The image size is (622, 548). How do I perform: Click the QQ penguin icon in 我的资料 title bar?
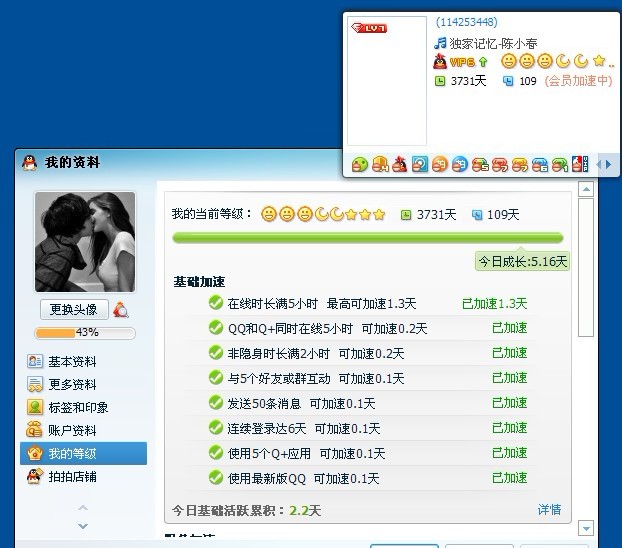[29, 162]
